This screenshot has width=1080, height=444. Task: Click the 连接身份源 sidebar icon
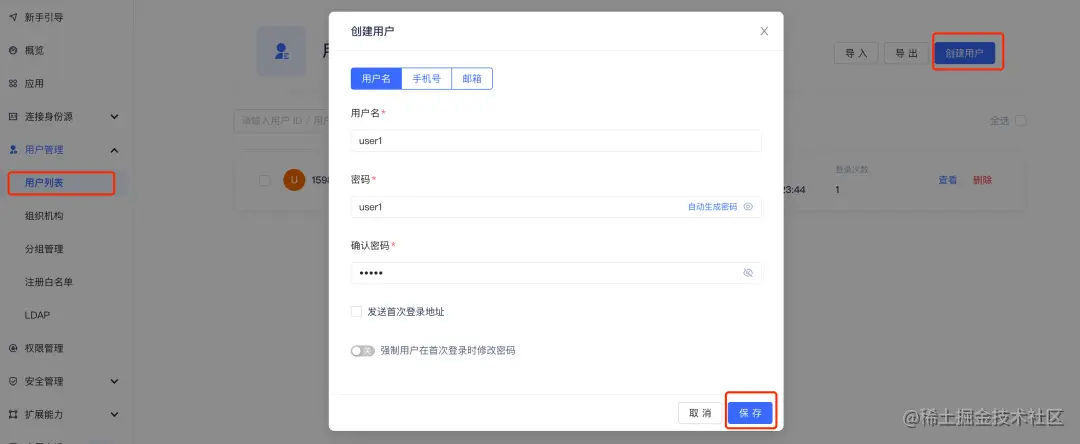pos(12,116)
